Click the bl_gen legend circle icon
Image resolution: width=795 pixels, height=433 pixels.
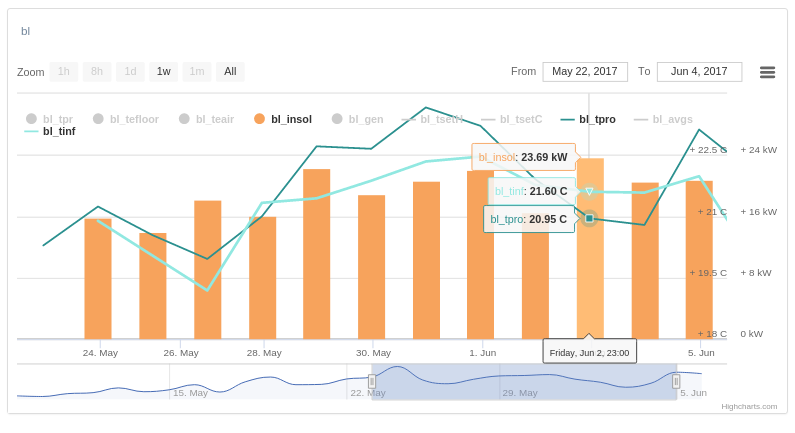337,119
